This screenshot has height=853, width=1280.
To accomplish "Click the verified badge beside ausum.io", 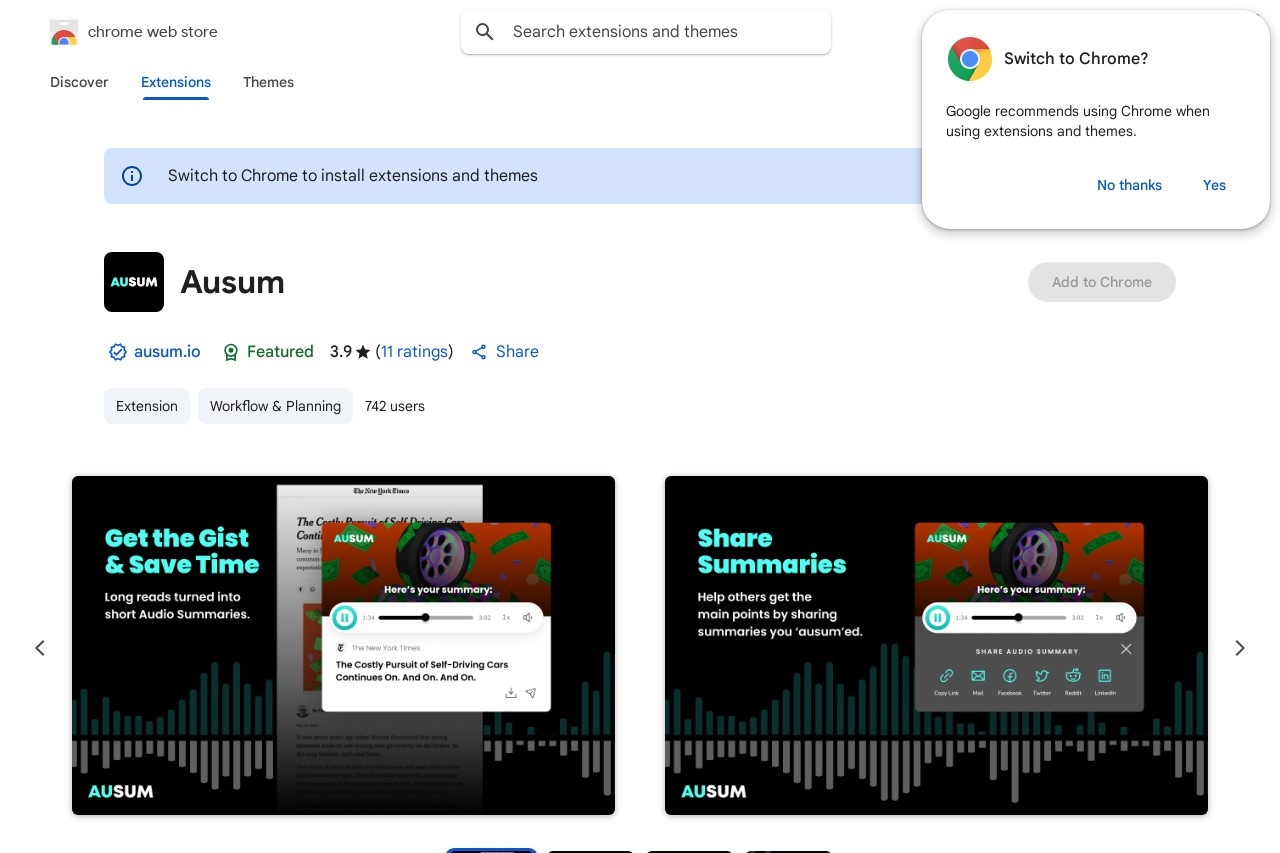I will pyautogui.click(x=118, y=352).
